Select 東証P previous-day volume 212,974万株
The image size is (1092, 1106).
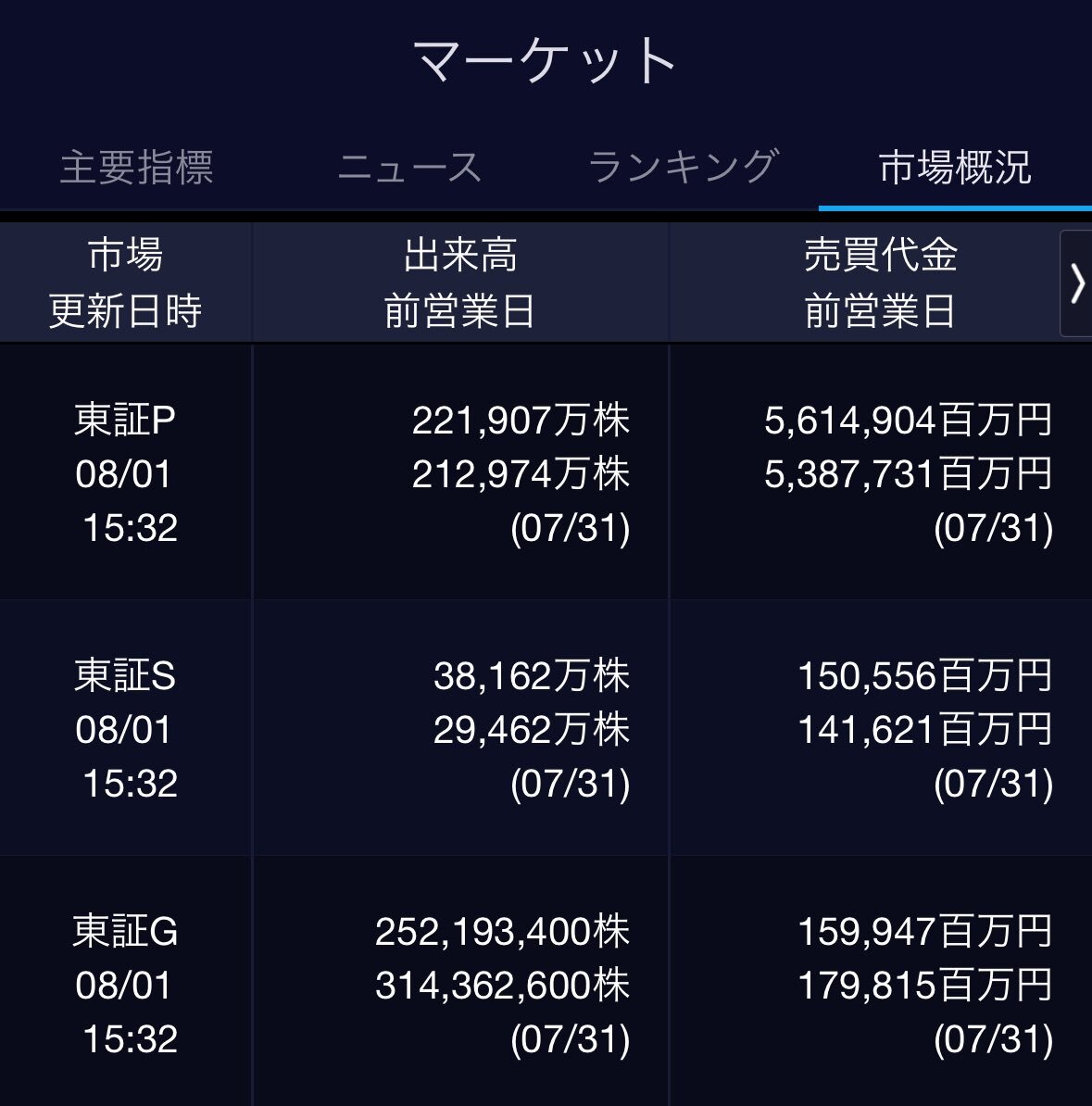521,473
